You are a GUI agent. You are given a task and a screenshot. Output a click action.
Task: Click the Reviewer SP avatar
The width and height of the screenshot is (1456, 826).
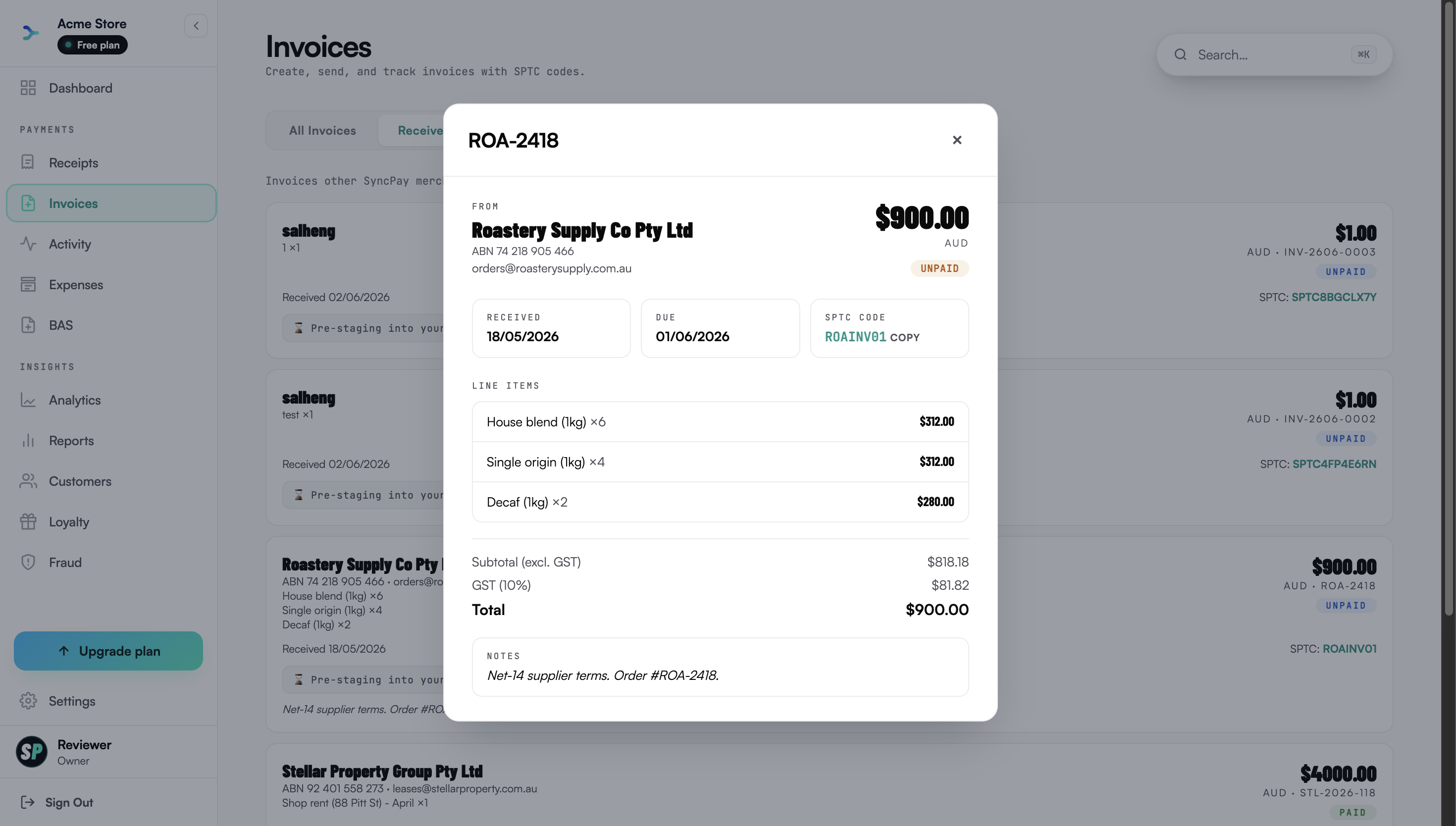coord(31,752)
